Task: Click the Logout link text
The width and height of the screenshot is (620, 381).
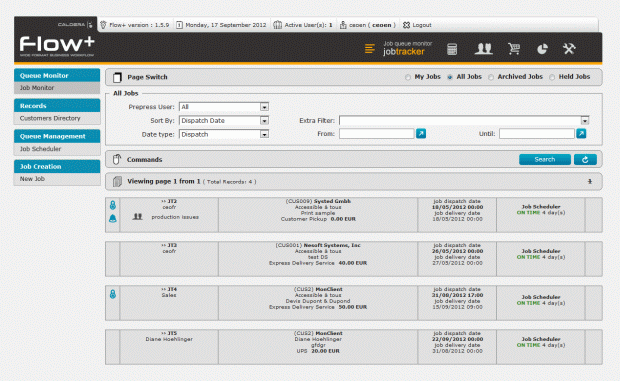Action: [422, 25]
